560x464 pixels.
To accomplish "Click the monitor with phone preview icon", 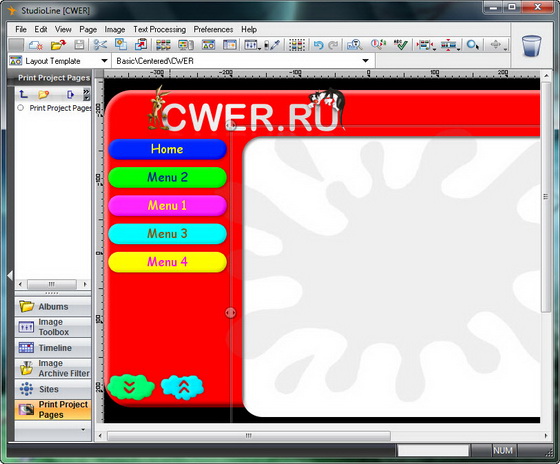I will (x=186, y=45).
